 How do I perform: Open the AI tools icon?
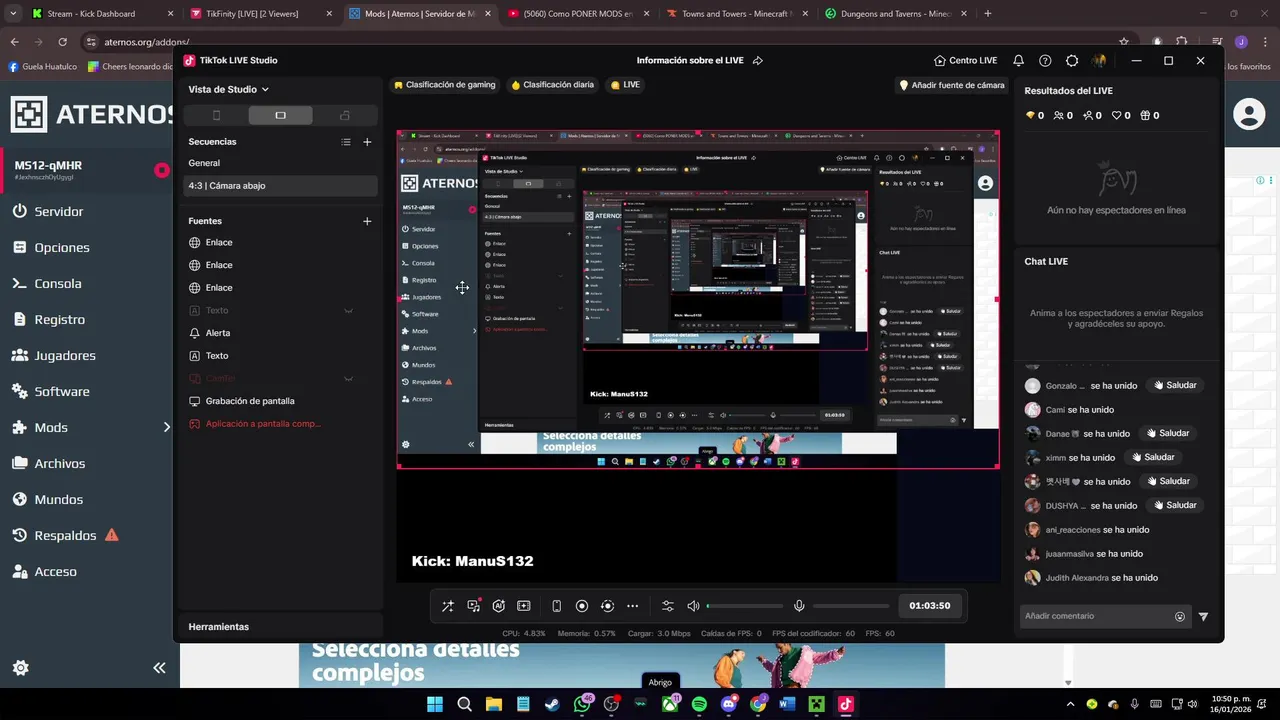click(498, 606)
